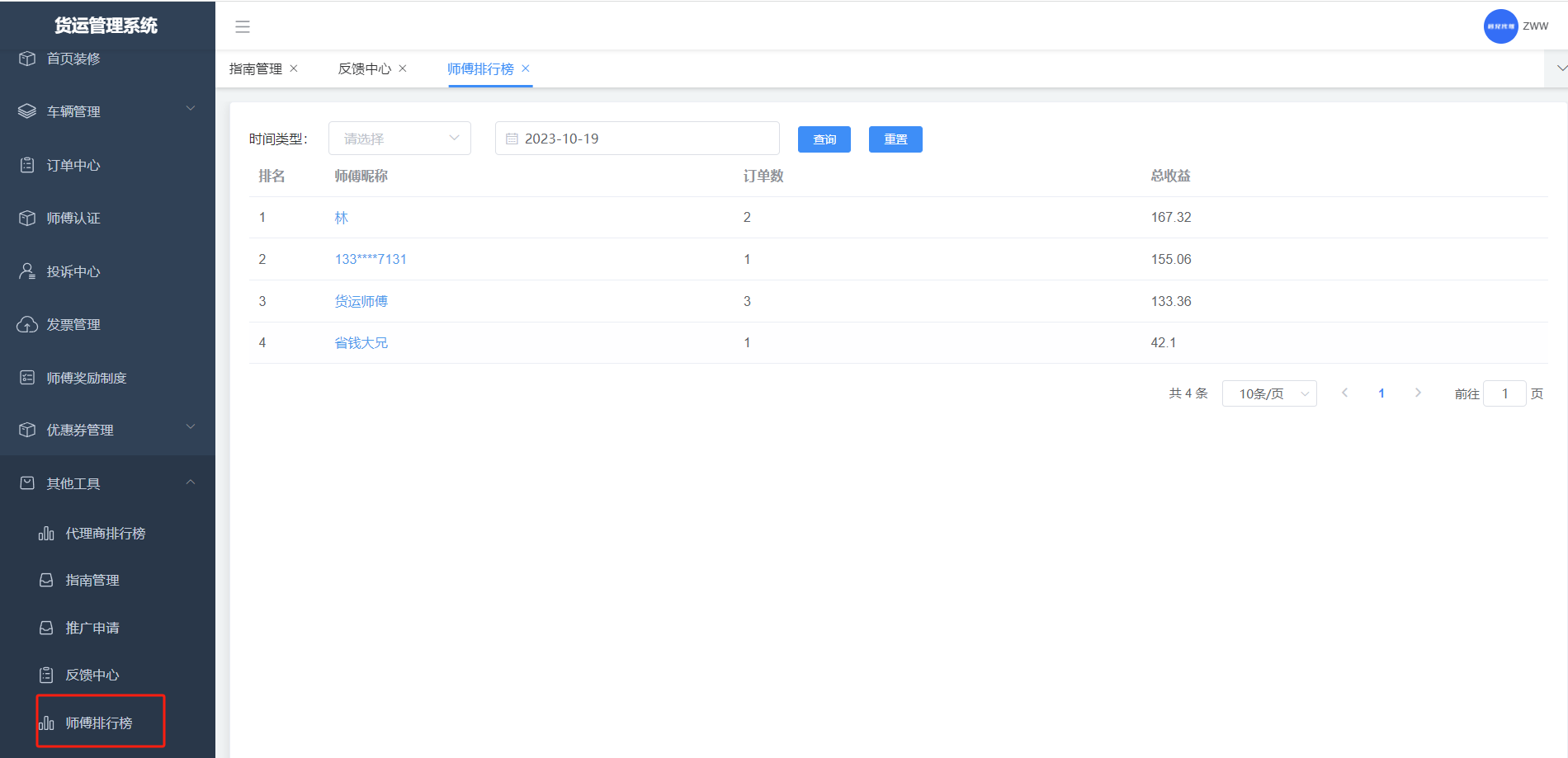Image resolution: width=1568 pixels, height=758 pixels.
Task: Open the 时间类型 dropdown
Action: [x=399, y=139]
